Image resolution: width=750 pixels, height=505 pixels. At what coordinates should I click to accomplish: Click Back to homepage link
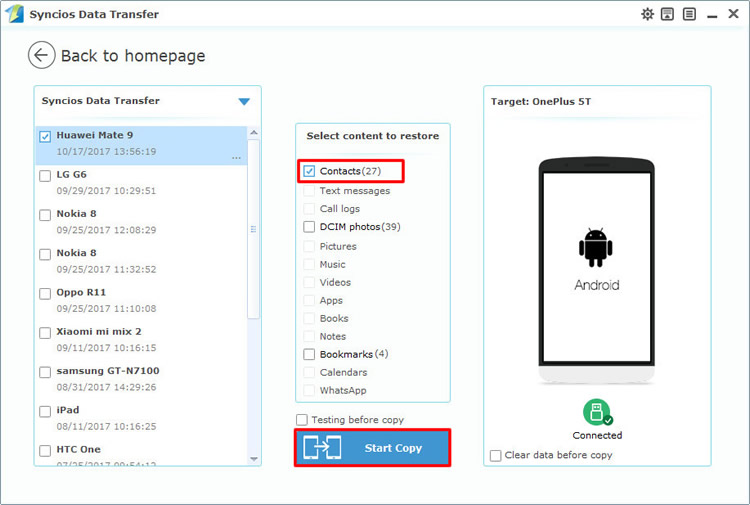coord(133,56)
